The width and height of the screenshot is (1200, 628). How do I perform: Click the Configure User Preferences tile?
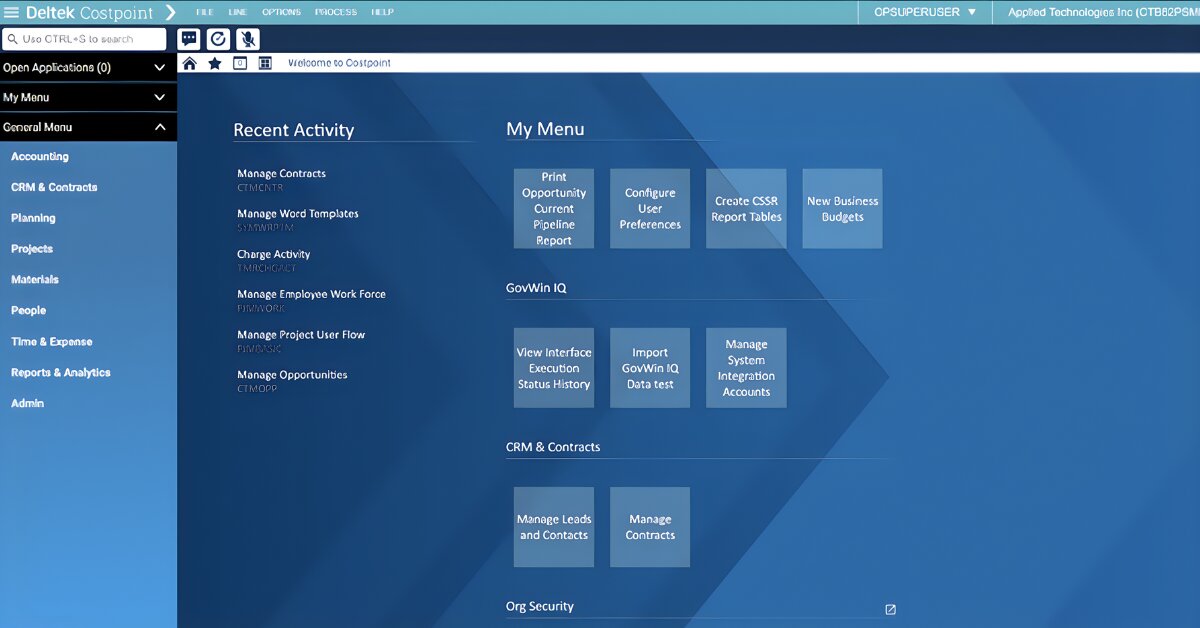point(650,209)
